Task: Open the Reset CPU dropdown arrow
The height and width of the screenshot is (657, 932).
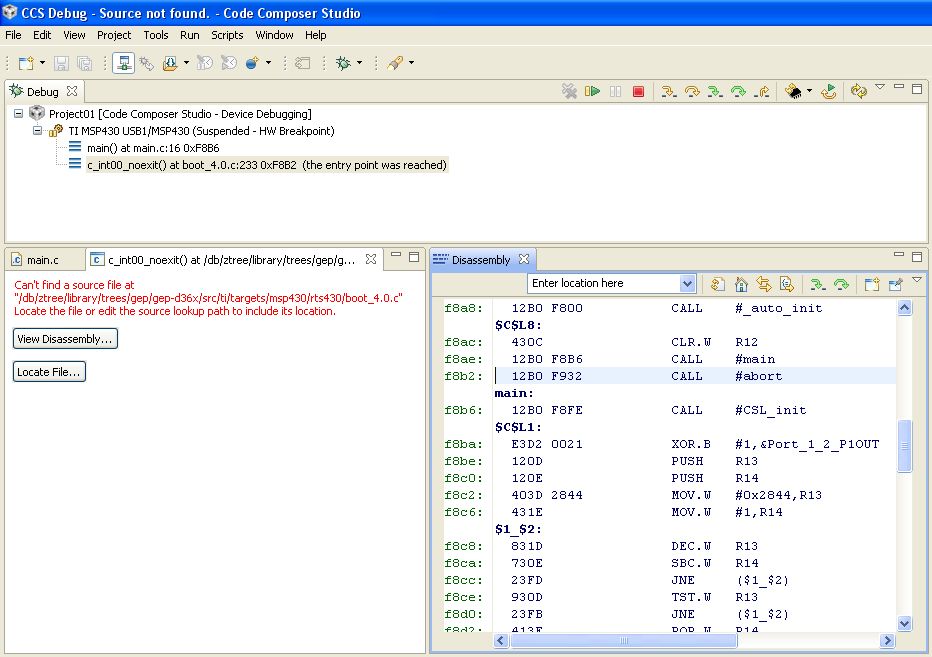Action: [809, 92]
